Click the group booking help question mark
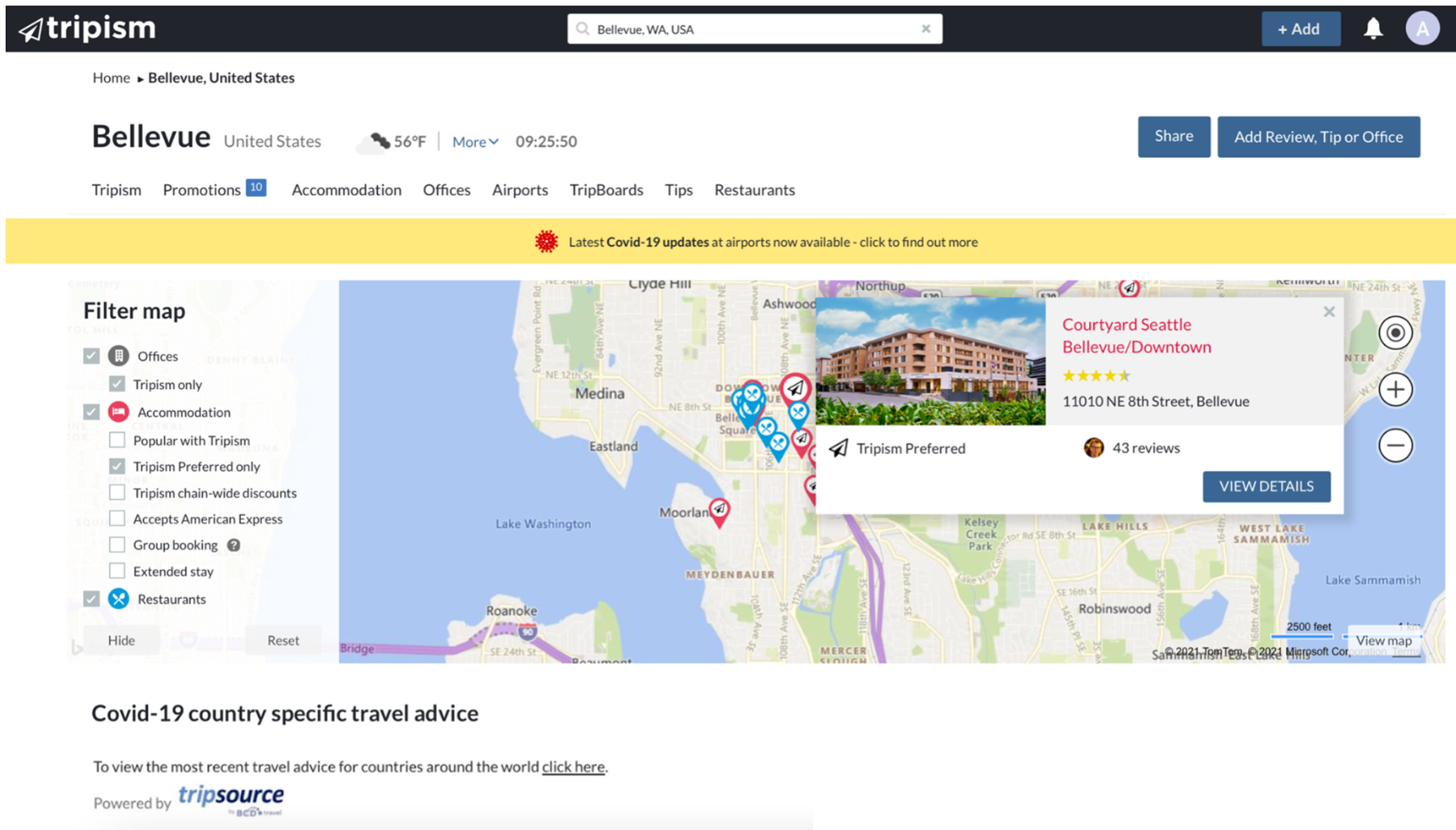The height and width of the screenshot is (830, 1456). tap(233, 545)
